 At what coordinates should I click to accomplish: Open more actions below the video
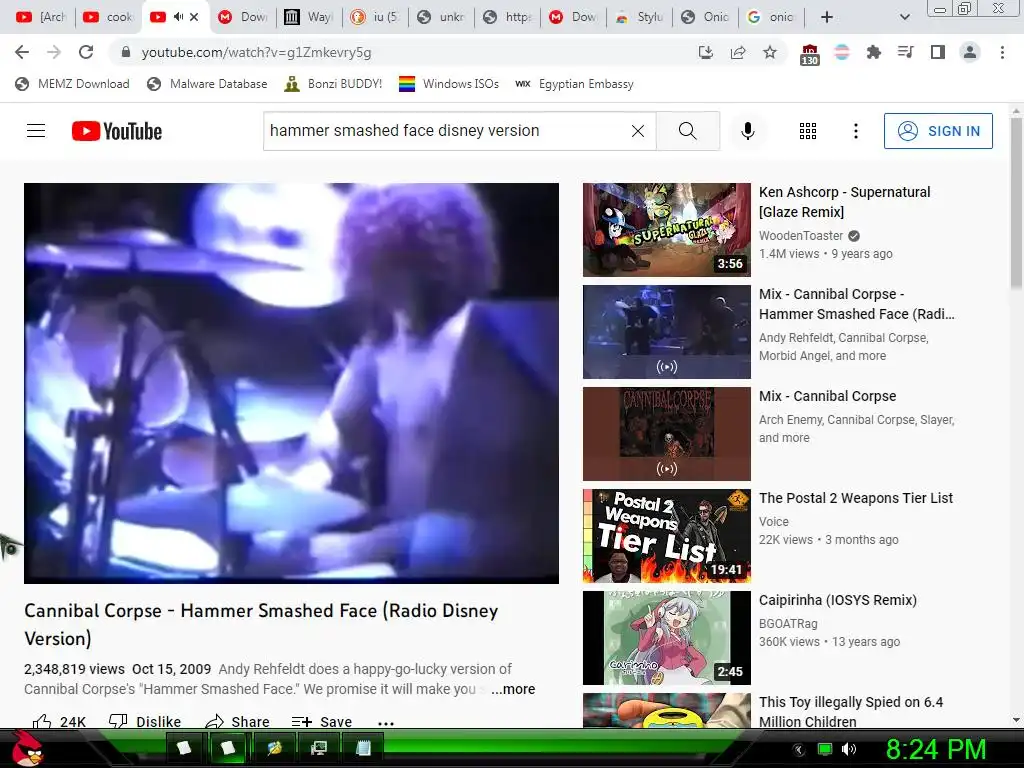386,722
